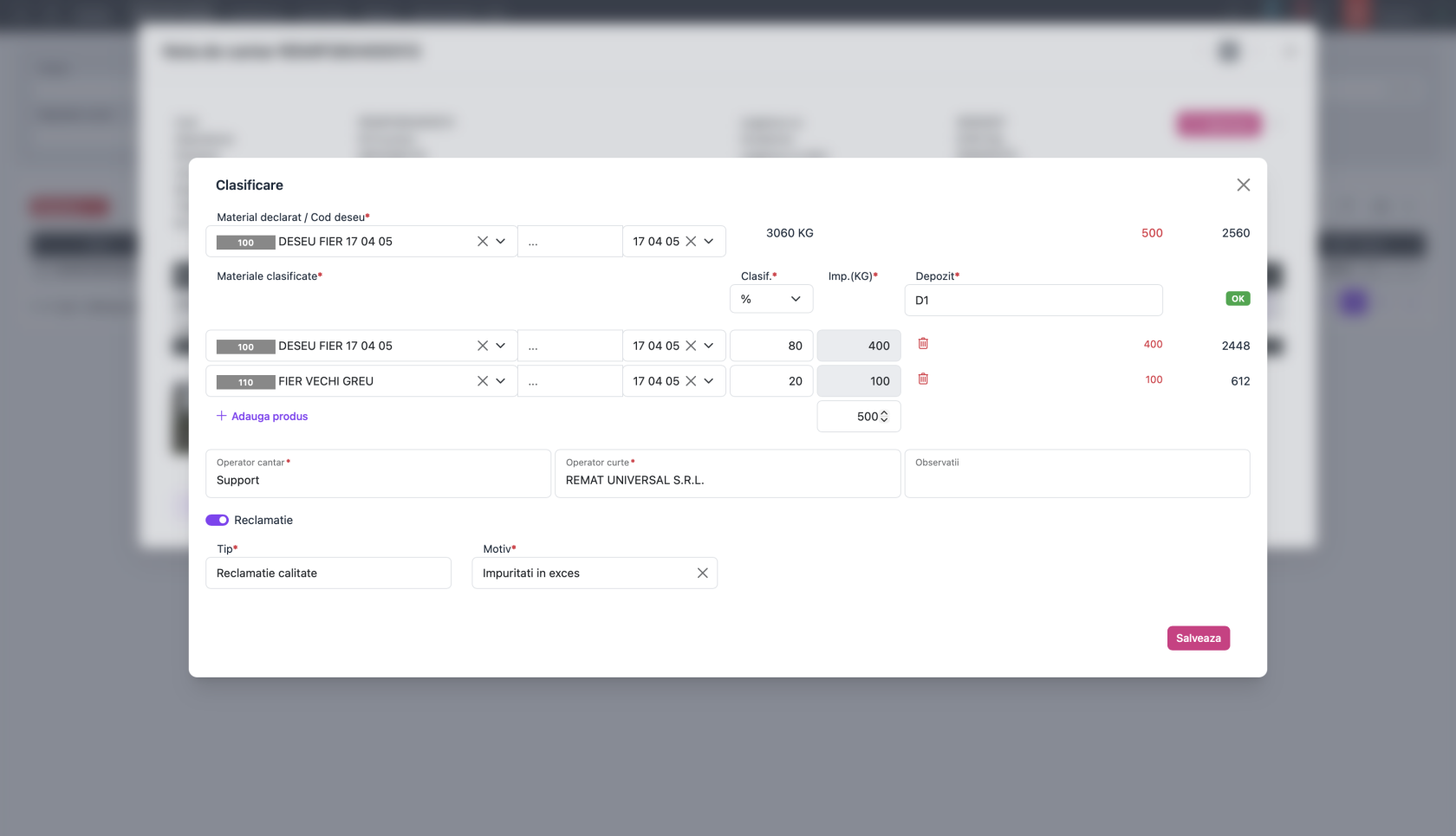
Task: Clear the Motiv Impuritati in exces value
Action: click(703, 574)
